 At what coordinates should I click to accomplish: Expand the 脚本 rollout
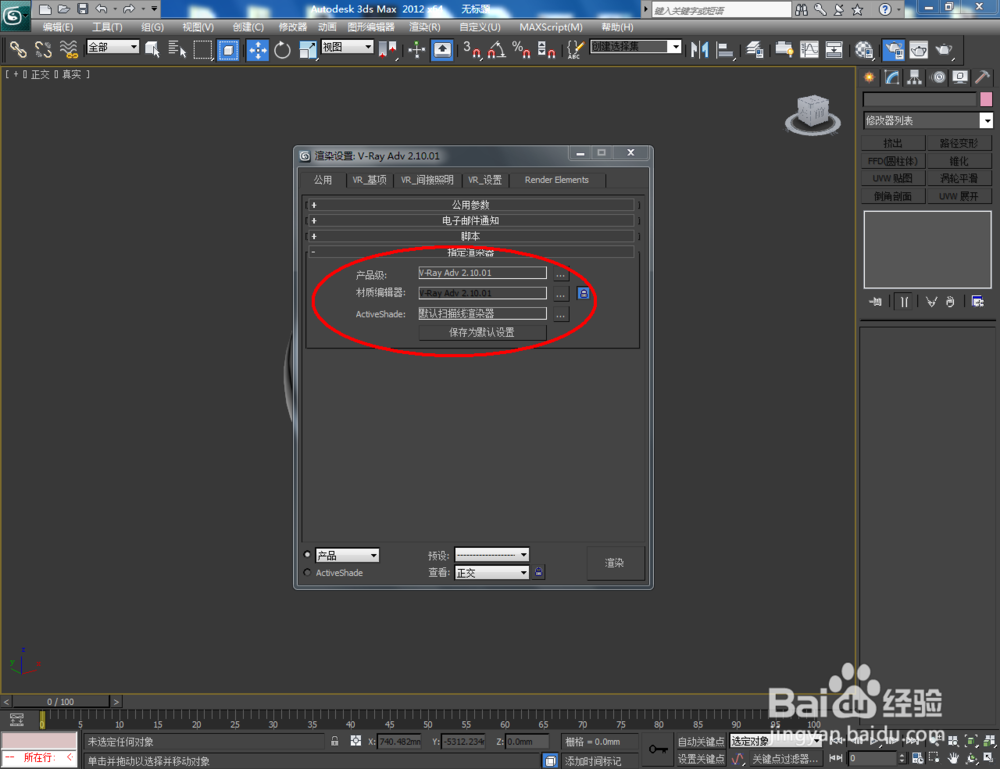point(471,236)
